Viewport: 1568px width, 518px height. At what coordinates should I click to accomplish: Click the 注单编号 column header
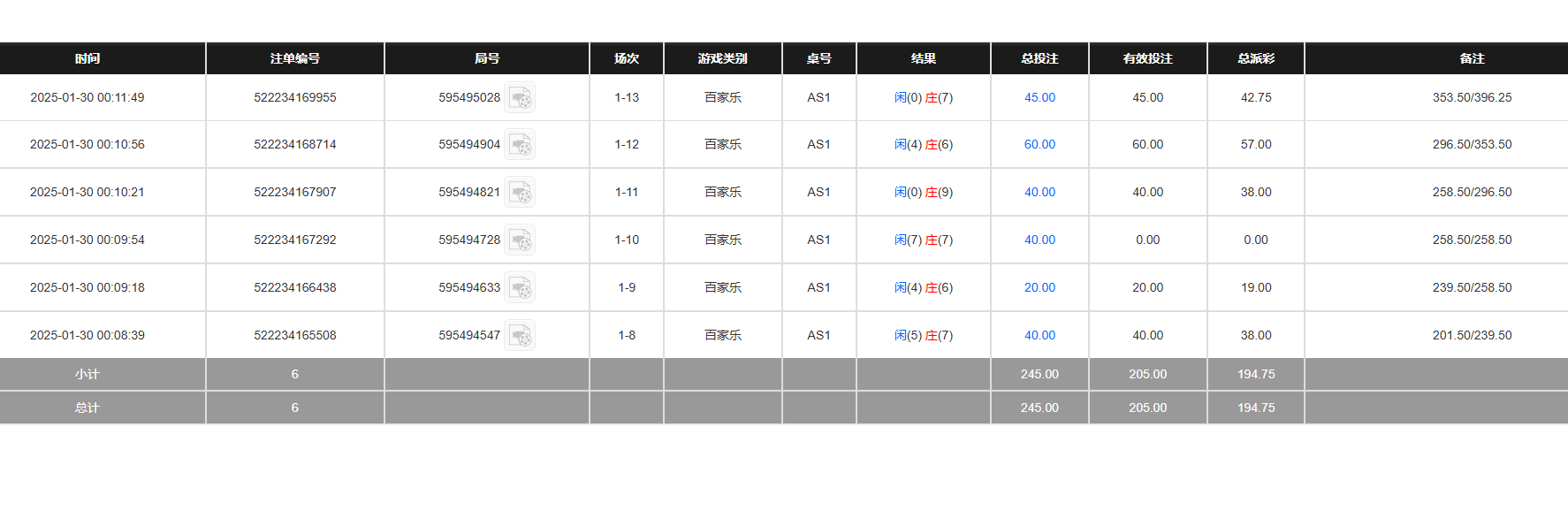pos(294,58)
